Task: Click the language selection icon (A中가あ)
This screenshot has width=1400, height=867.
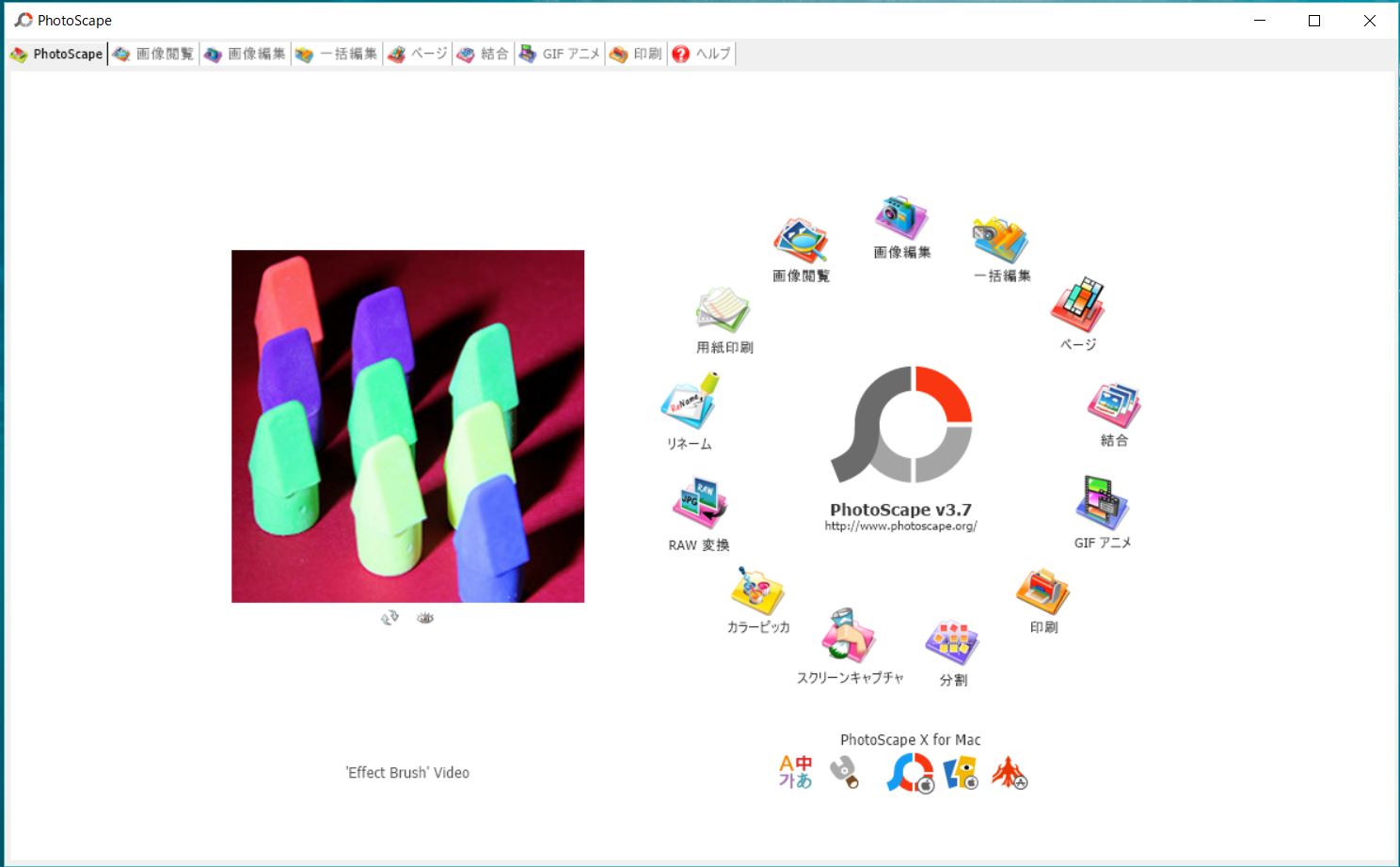Action: point(795,772)
